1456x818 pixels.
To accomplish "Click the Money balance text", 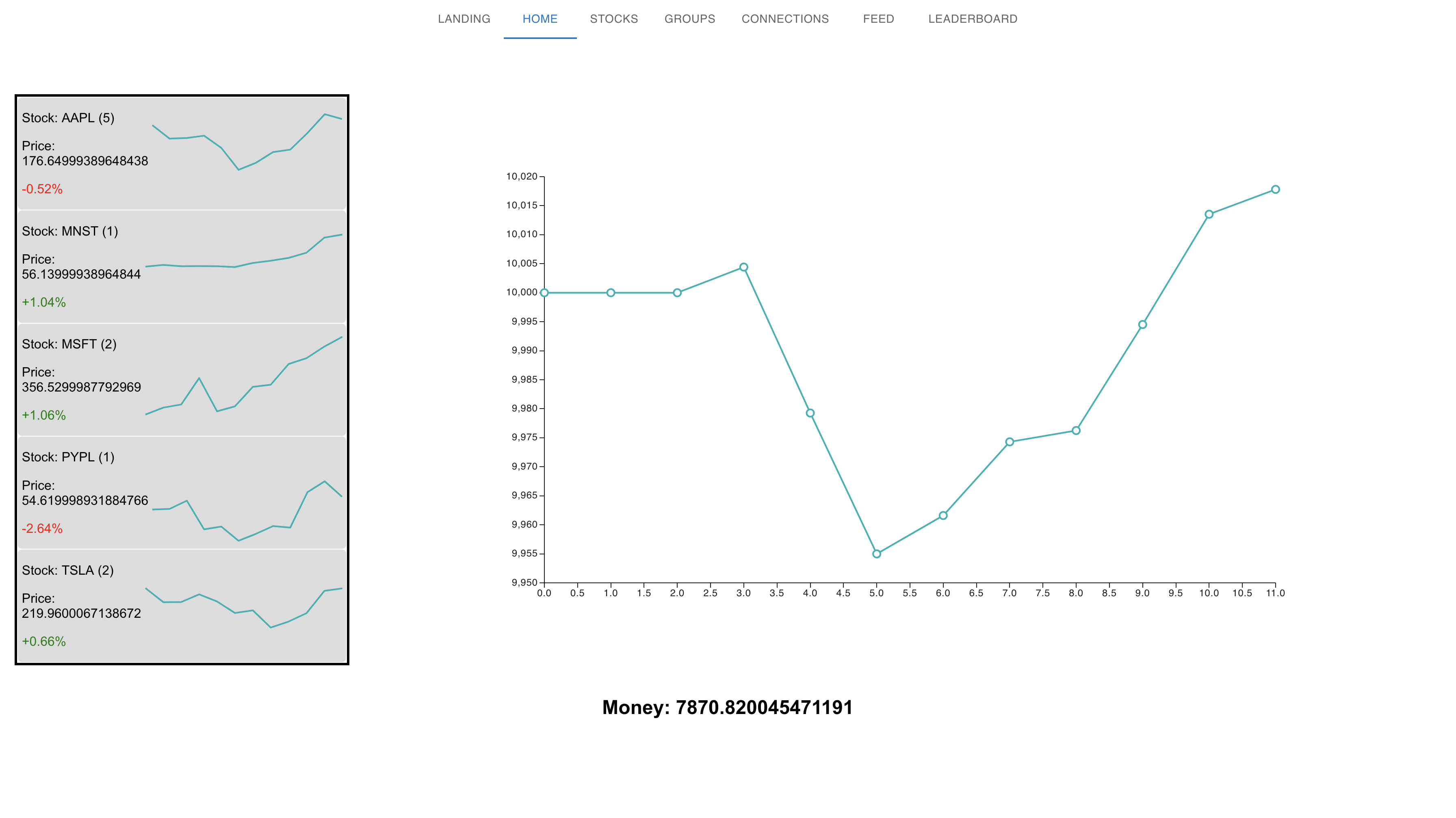I will pyautogui.click(x=727, y=707).
